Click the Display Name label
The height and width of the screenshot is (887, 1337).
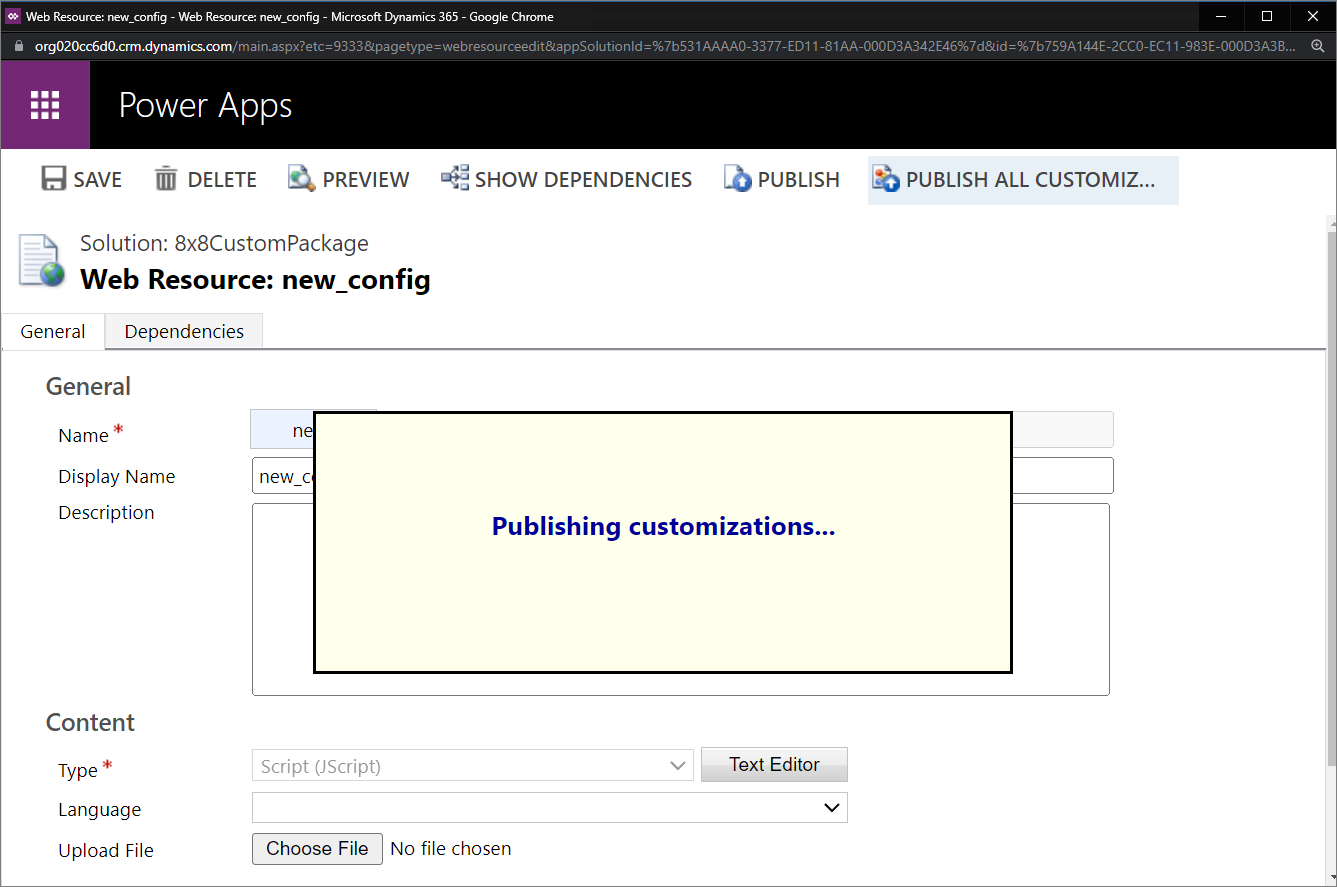pos(117,477)
